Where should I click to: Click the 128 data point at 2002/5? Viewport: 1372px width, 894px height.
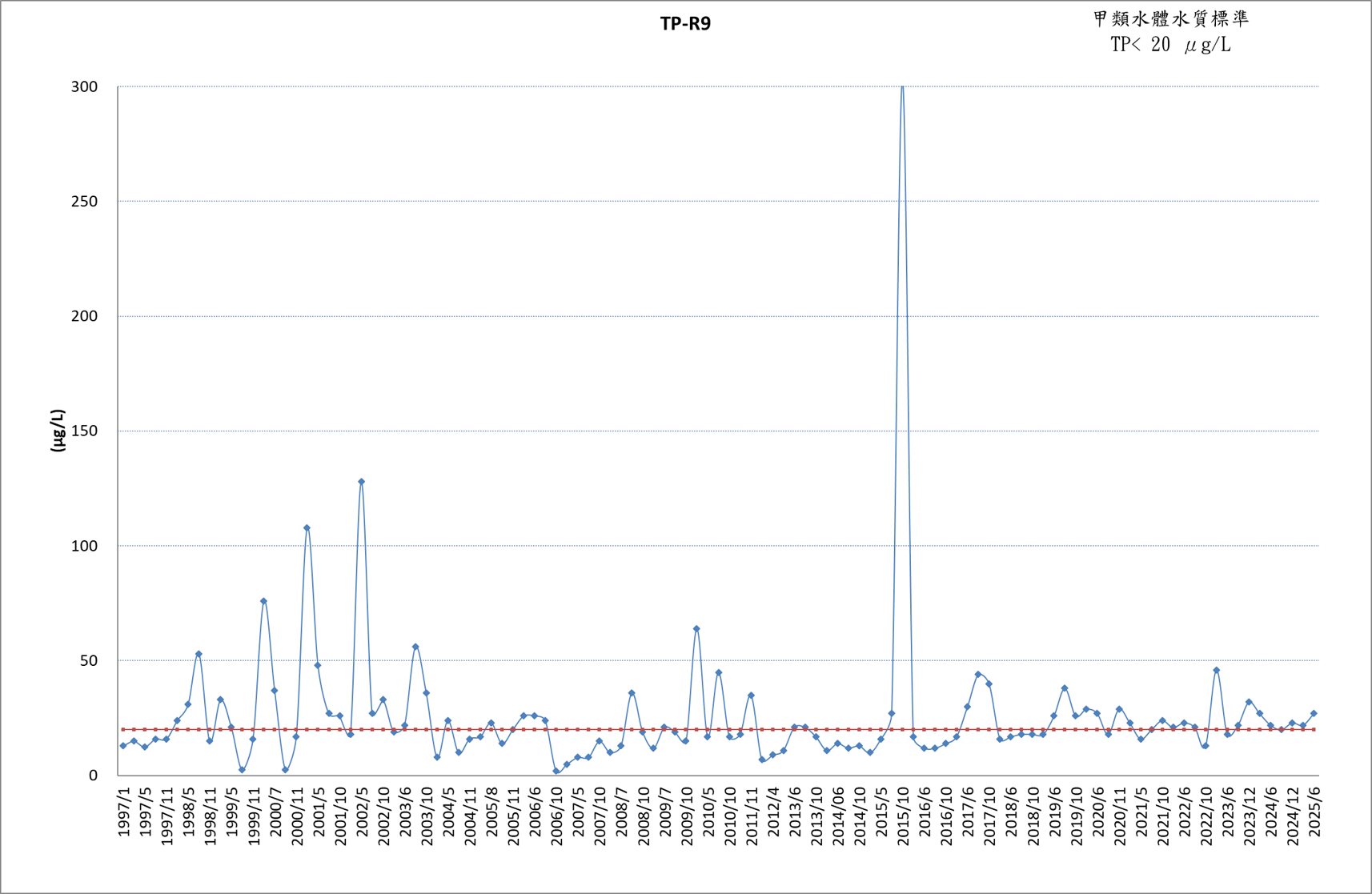pos(361,482)
